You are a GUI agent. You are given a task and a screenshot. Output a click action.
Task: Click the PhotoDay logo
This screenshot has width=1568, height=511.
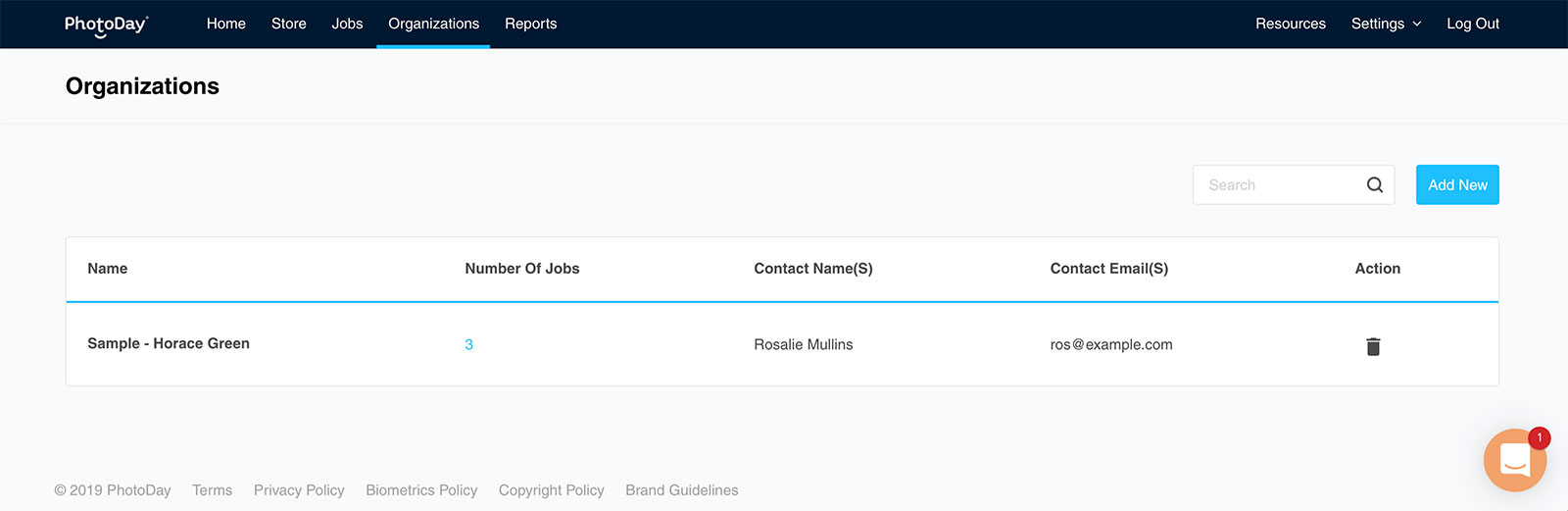pos(106,25)
